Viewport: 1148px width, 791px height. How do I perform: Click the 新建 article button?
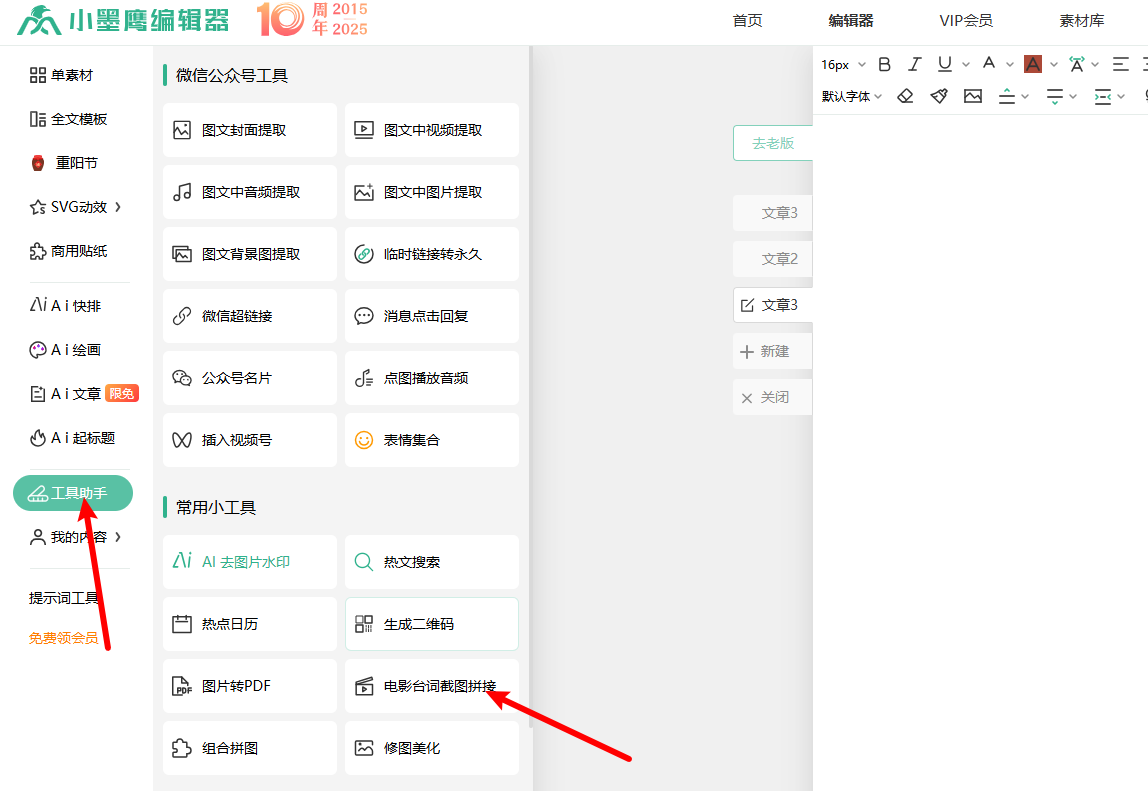[773, 352]
